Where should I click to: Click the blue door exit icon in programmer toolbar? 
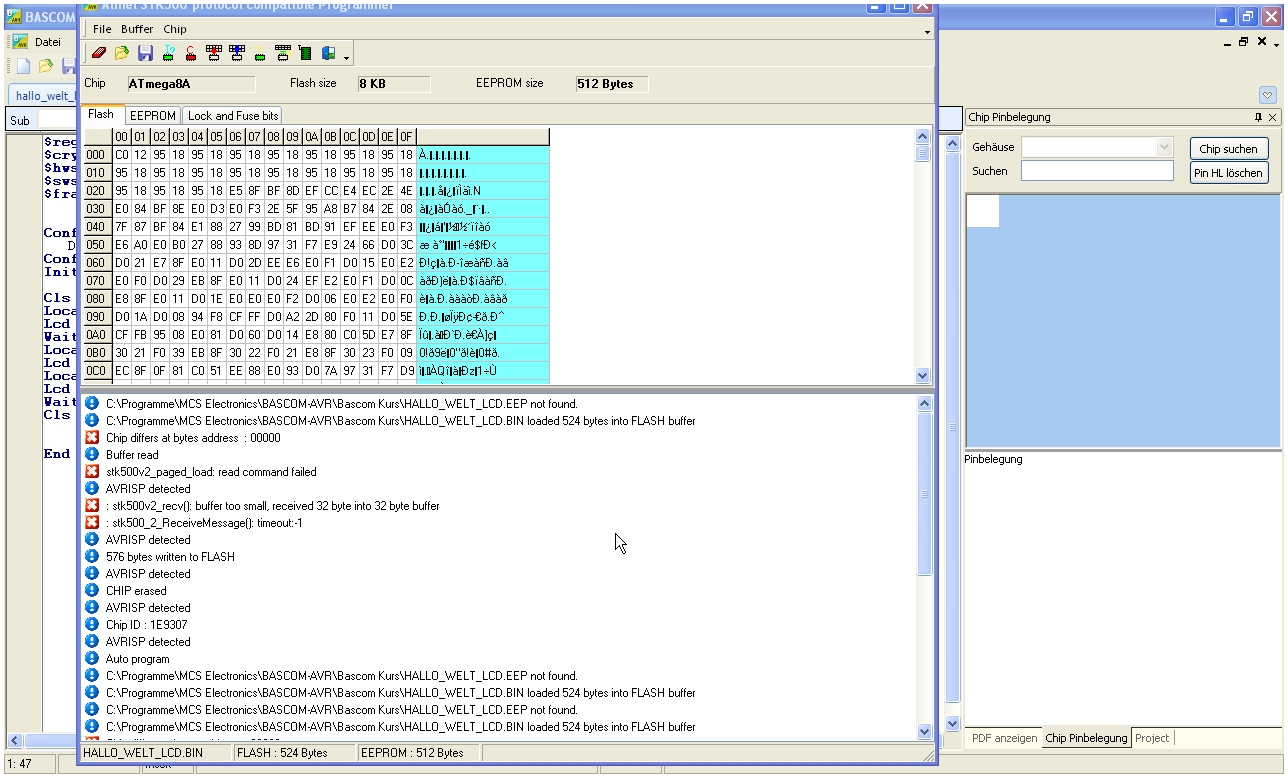[328, 53]
